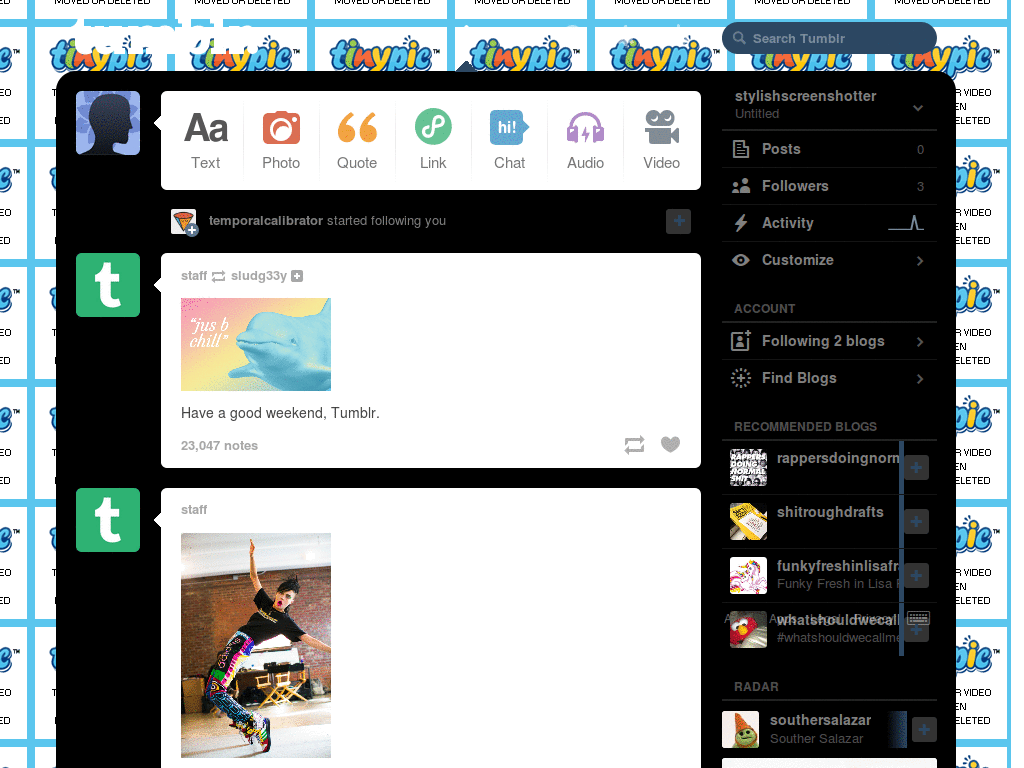View 23,047 notes on post
The width and height of the screenshot is (1024, 768).
point(219,445)
